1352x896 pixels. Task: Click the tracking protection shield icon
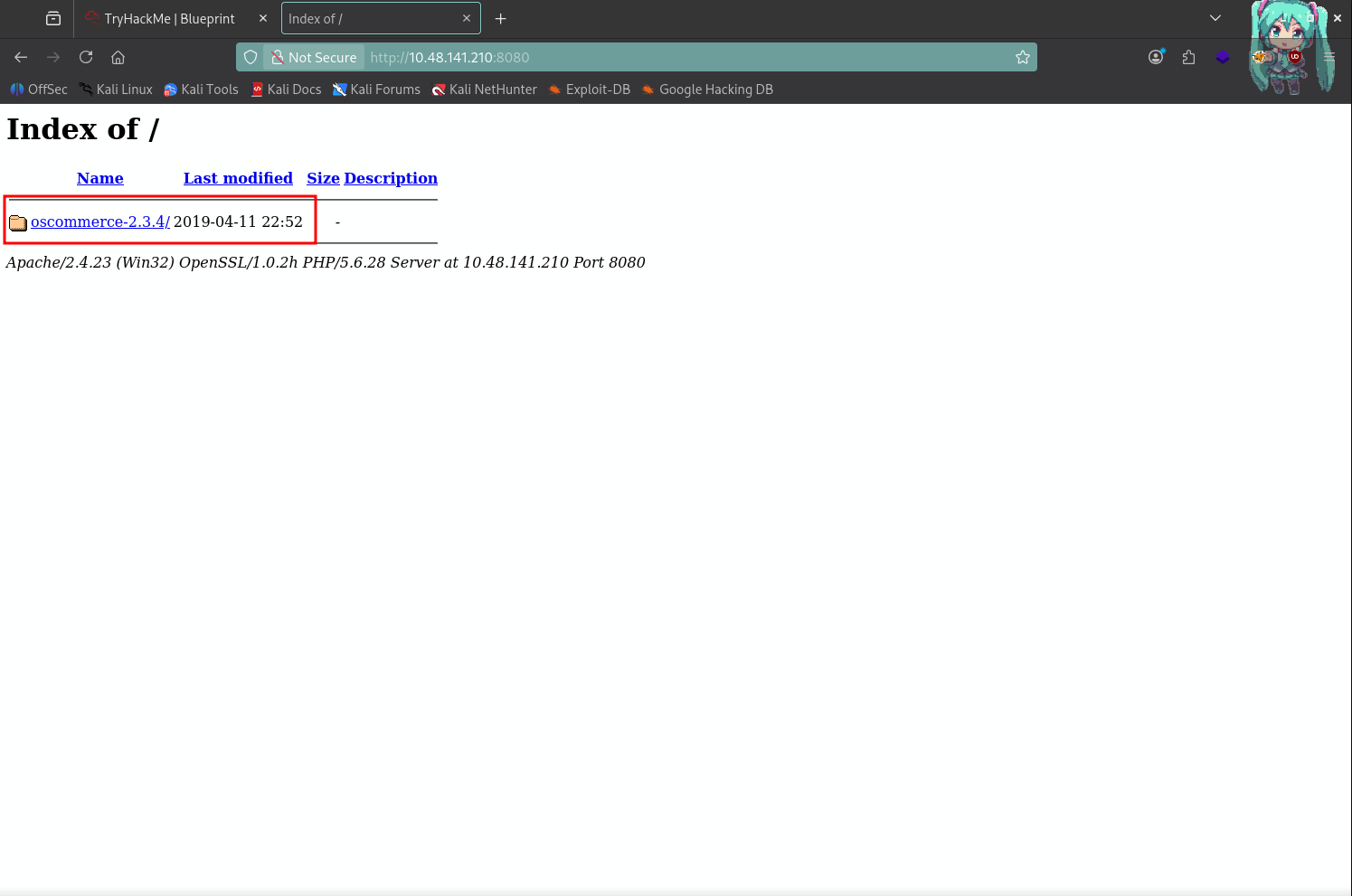[x=251, y=57]
